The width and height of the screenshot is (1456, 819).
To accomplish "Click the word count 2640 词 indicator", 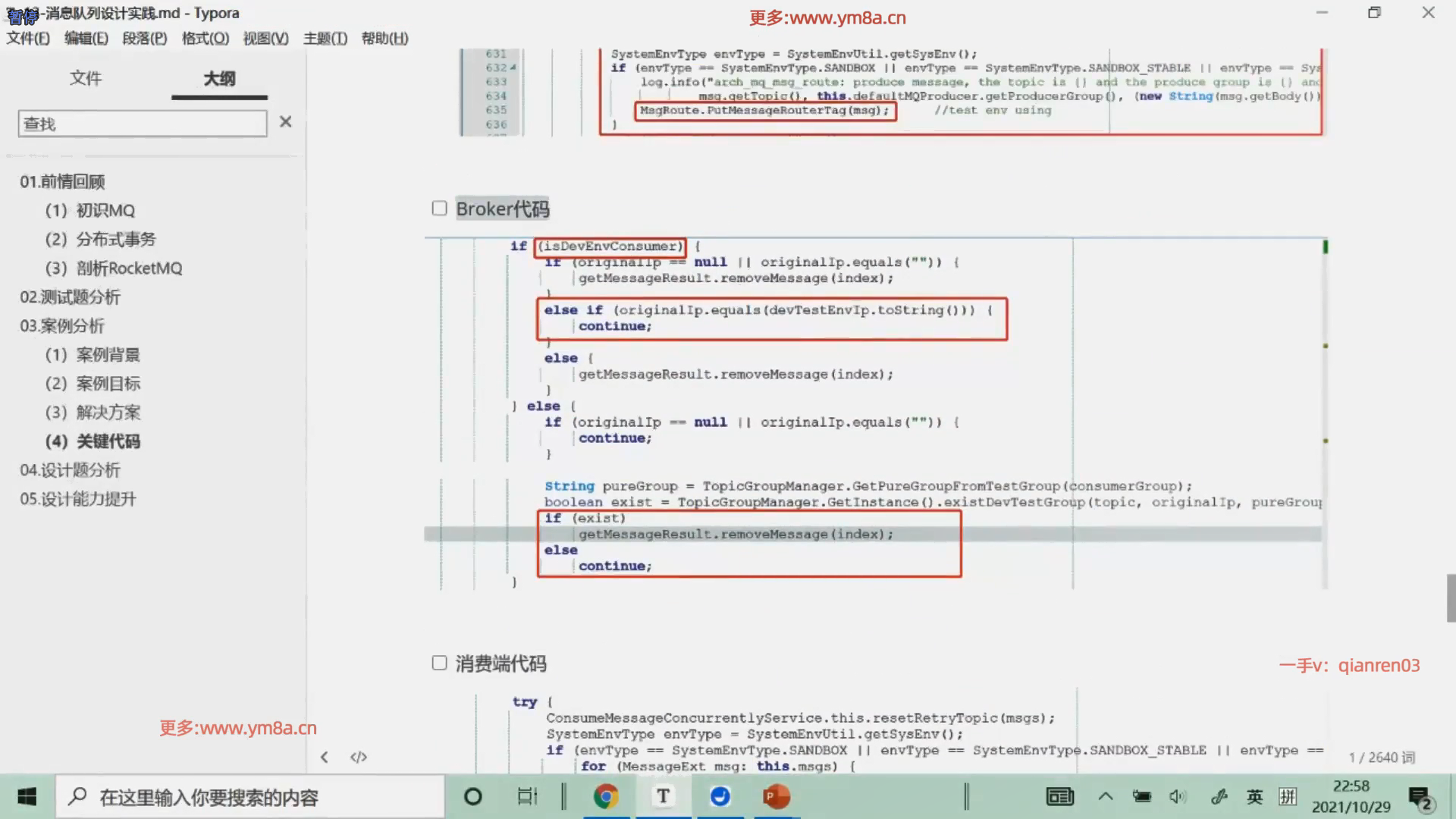I will click(1381, 758).
